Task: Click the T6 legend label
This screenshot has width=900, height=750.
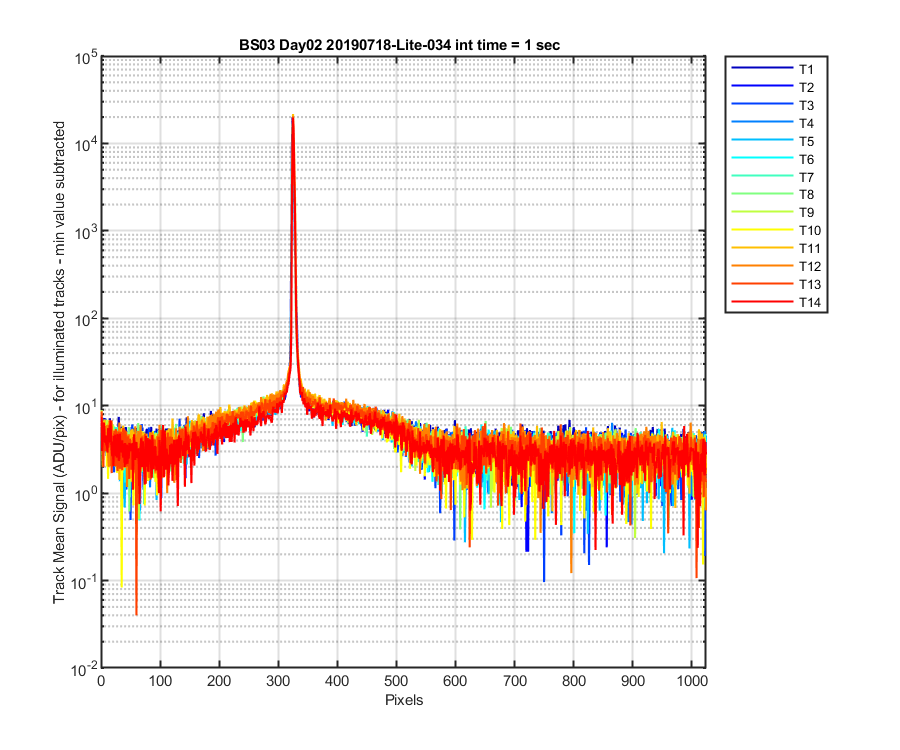Action: coord(806,159)
